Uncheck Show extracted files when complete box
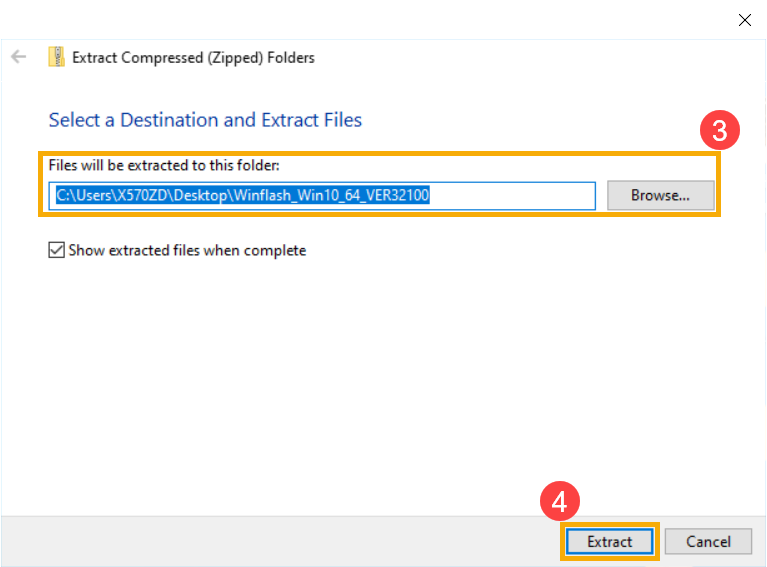767x567 pixels. (56, 250)
